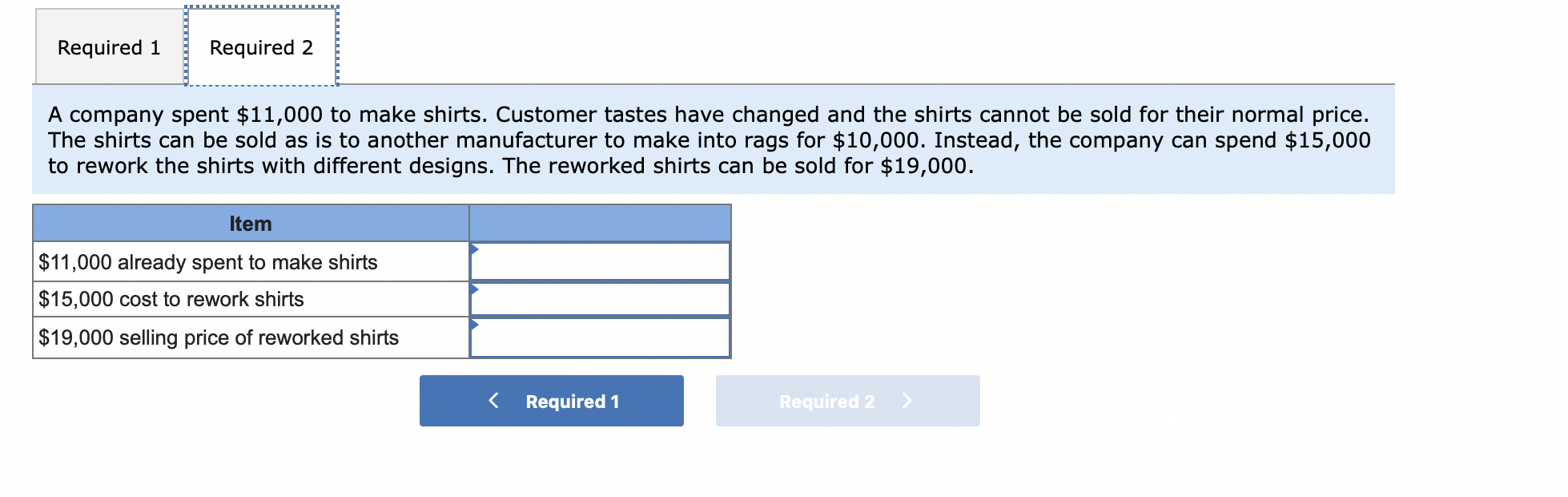
Task: Click the blue triangle indicator on the third answer cell
Action: pos(475,325)
